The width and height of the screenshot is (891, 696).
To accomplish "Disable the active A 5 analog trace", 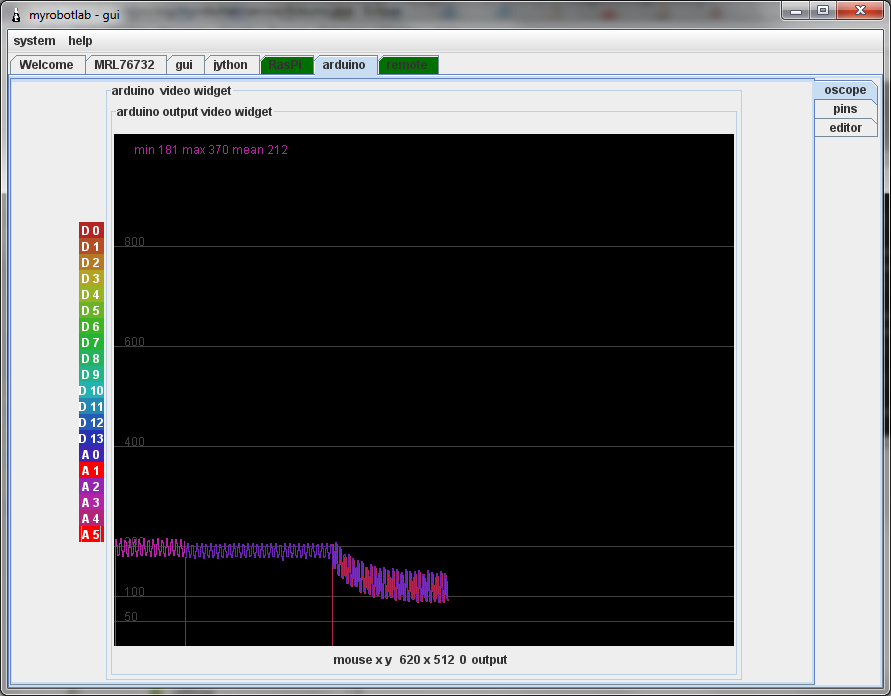I will (91, 534).
